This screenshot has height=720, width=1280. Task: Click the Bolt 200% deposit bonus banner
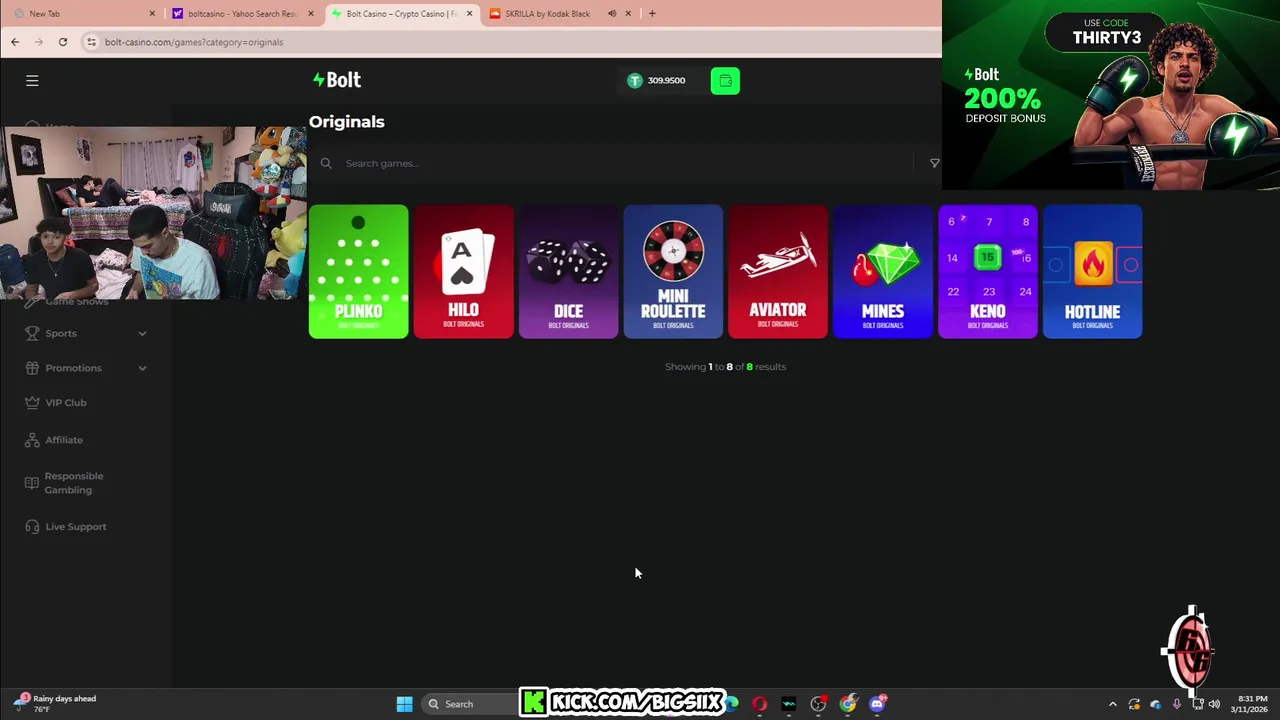point(1110,95)
